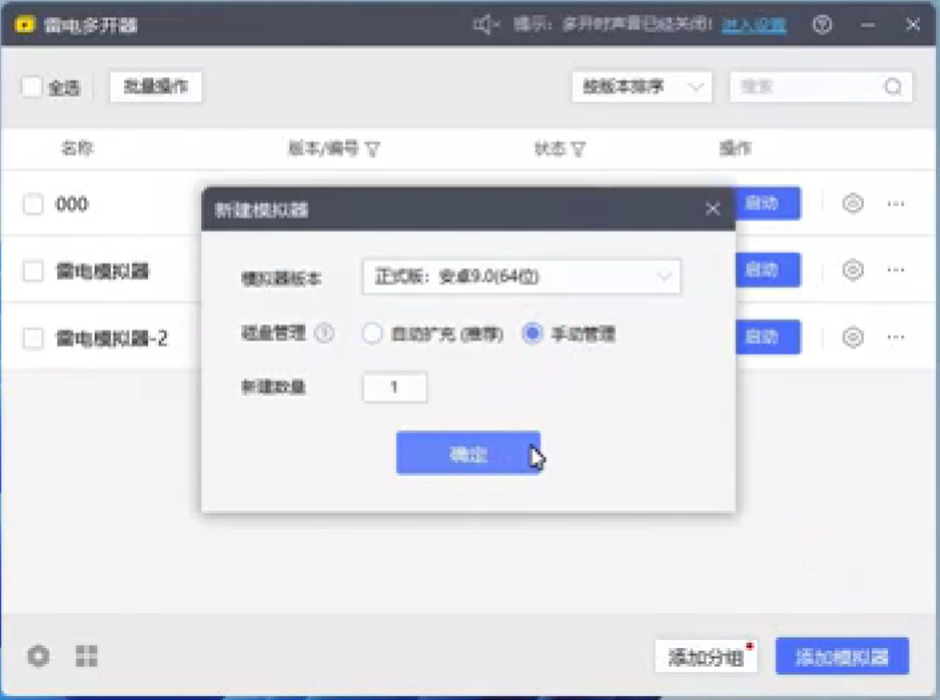Viewport: 940px width, 700px height.
Task: Open settings icon in the 000 row
Action: [852, 204]
